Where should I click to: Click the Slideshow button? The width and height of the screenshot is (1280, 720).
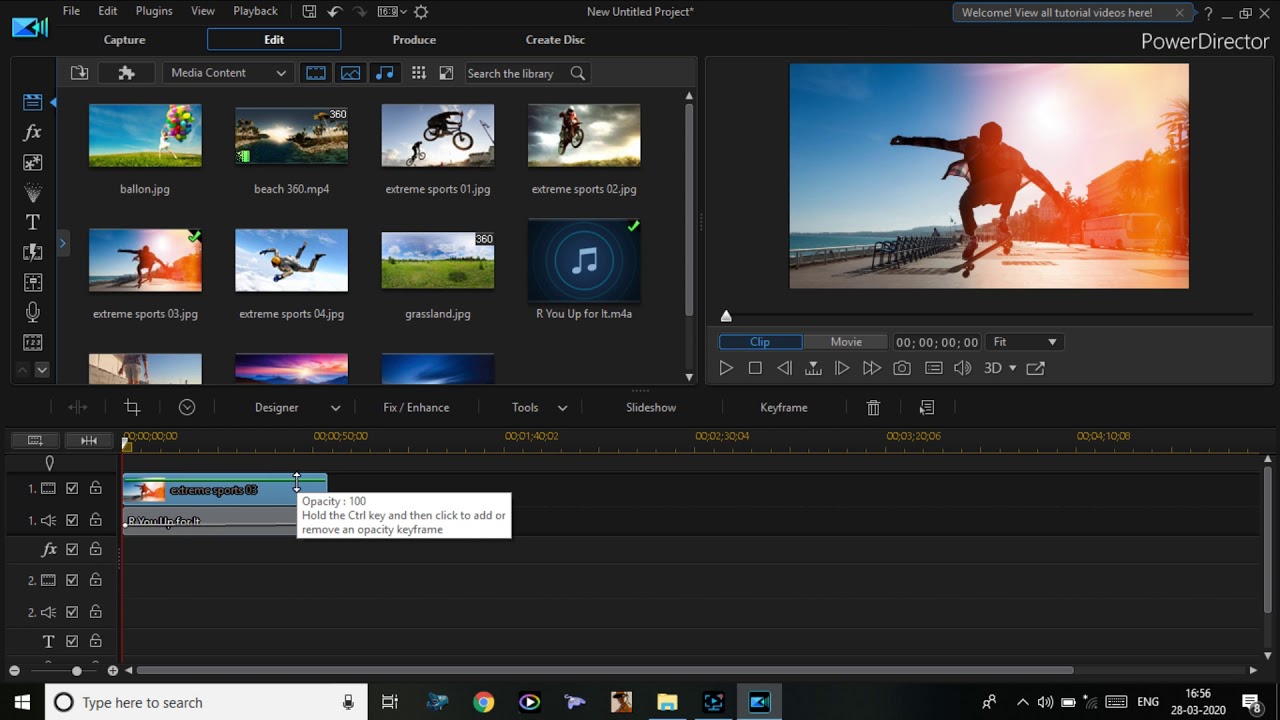(651, 407)
